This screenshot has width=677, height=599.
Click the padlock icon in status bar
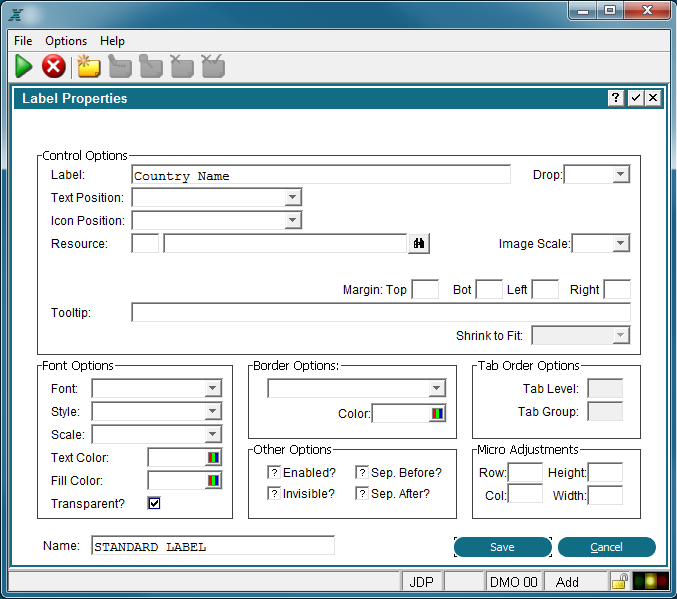click(620, 581)
